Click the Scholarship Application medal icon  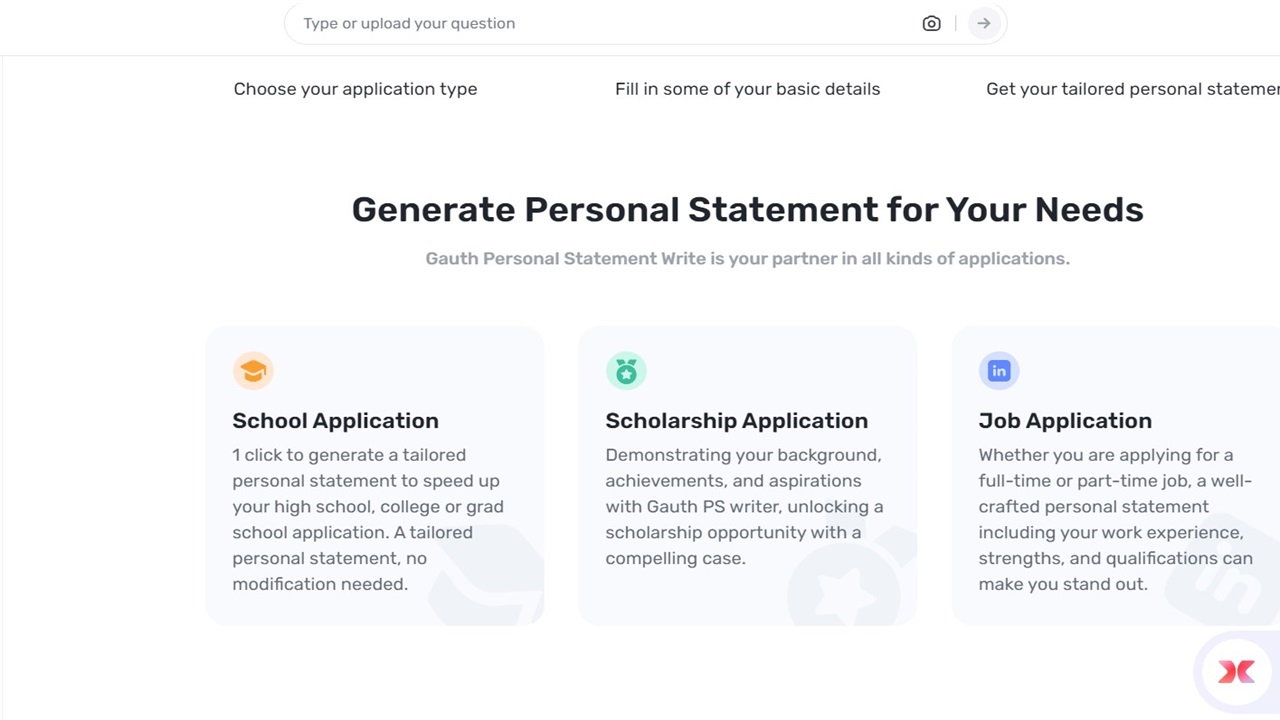tap(626, 371)
